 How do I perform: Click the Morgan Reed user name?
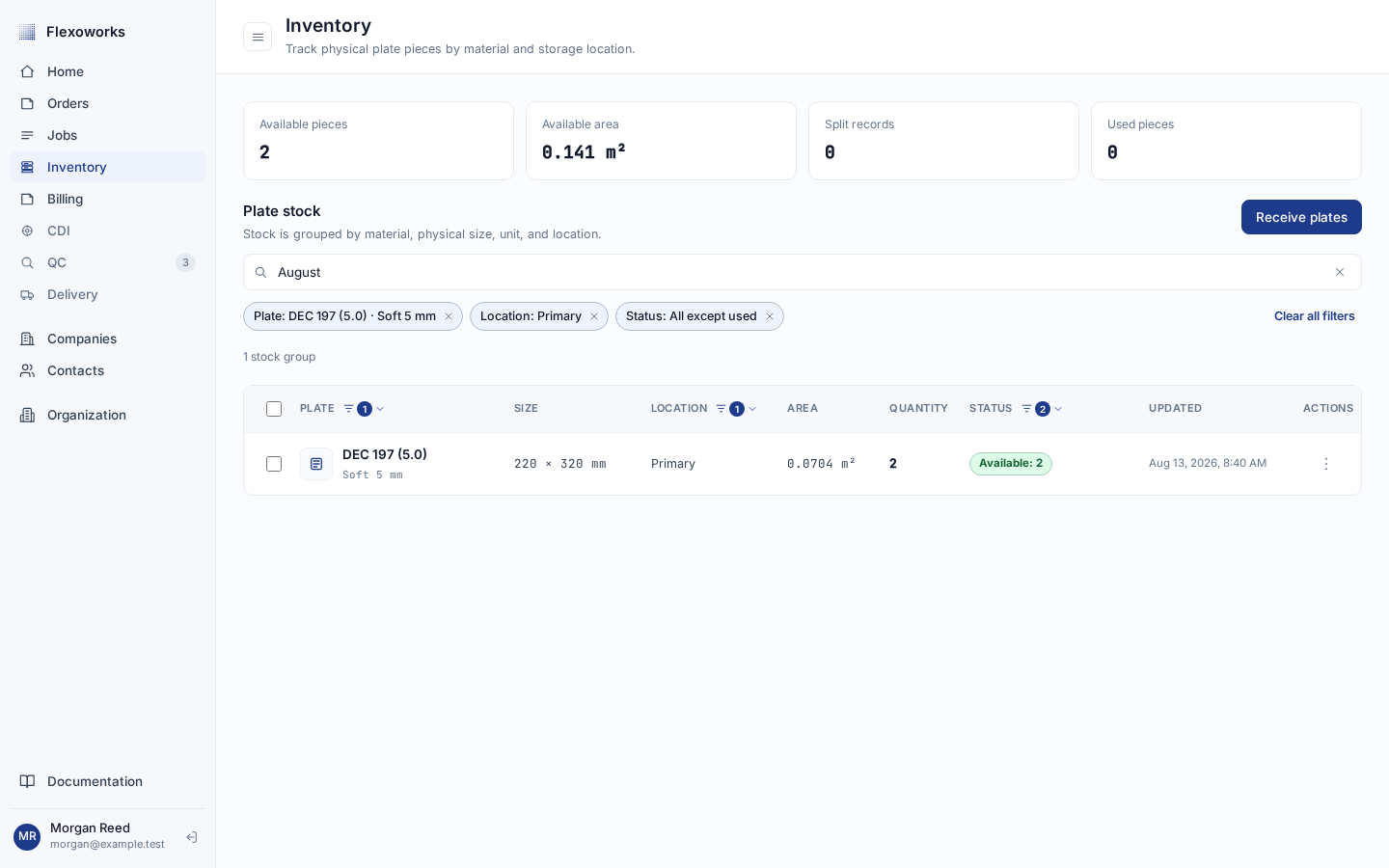click(x=90, y=827)
